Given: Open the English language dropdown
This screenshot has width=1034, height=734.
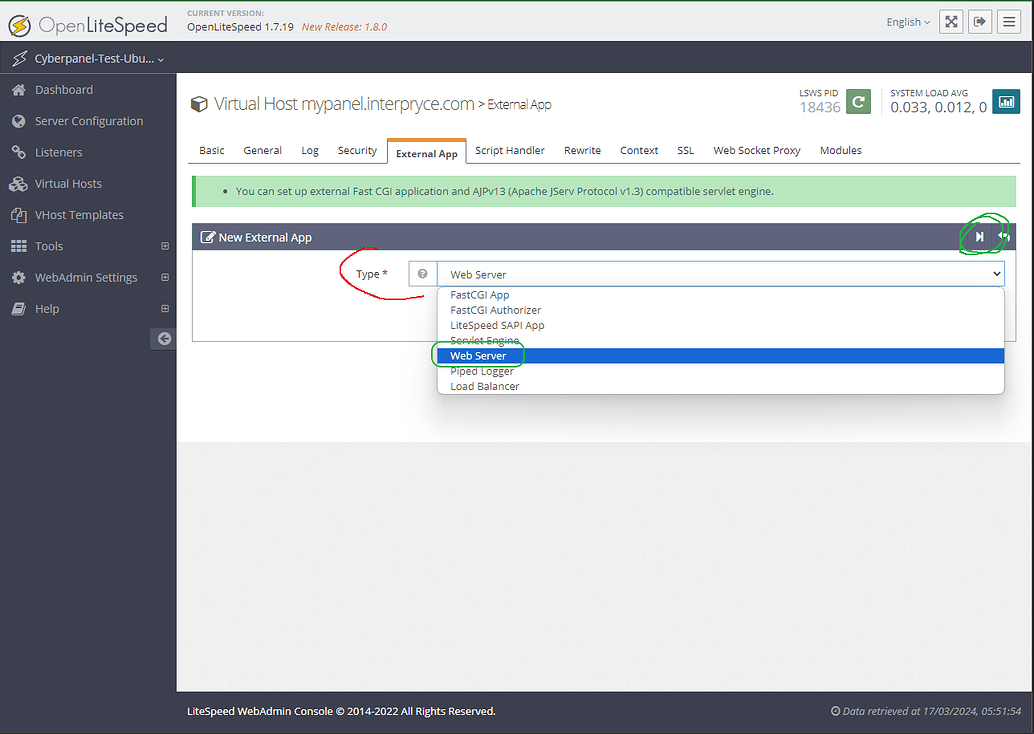Looking at the screenshot, I should click(x=906, y=21).
